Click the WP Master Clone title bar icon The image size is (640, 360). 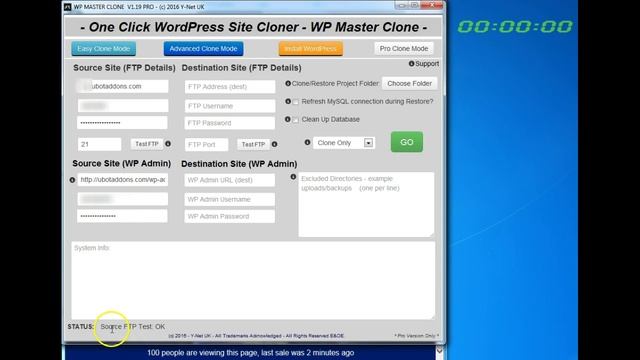click(x=67, y=7)
